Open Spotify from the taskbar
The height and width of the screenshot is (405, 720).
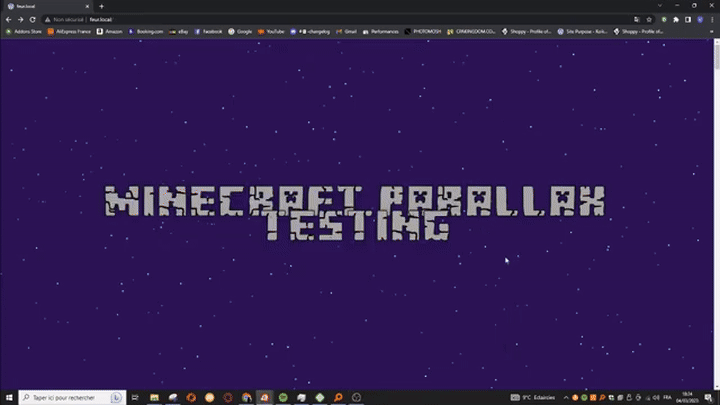pos(283,398)
